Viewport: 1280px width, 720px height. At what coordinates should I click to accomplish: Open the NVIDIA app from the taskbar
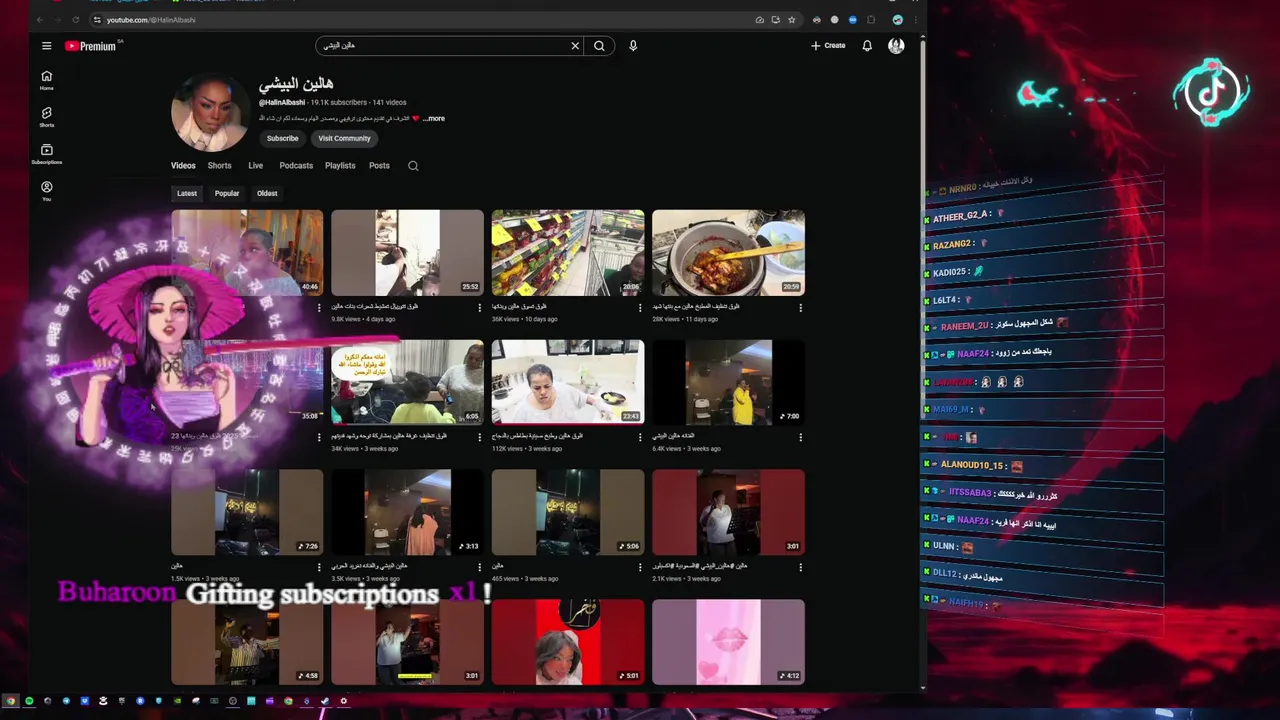point(177,701)
